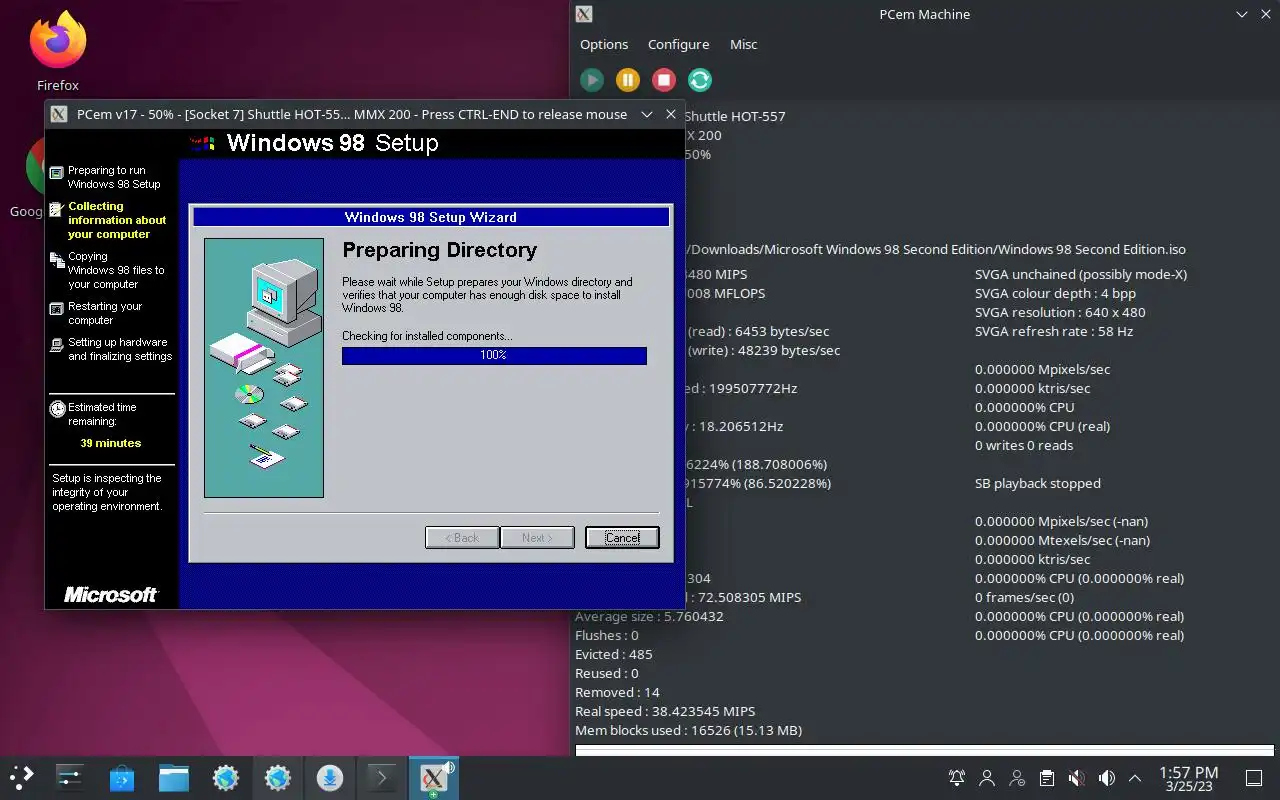Show desktop using the square corner icon
Screen dimensions: 1280x800
[1253, 778]
